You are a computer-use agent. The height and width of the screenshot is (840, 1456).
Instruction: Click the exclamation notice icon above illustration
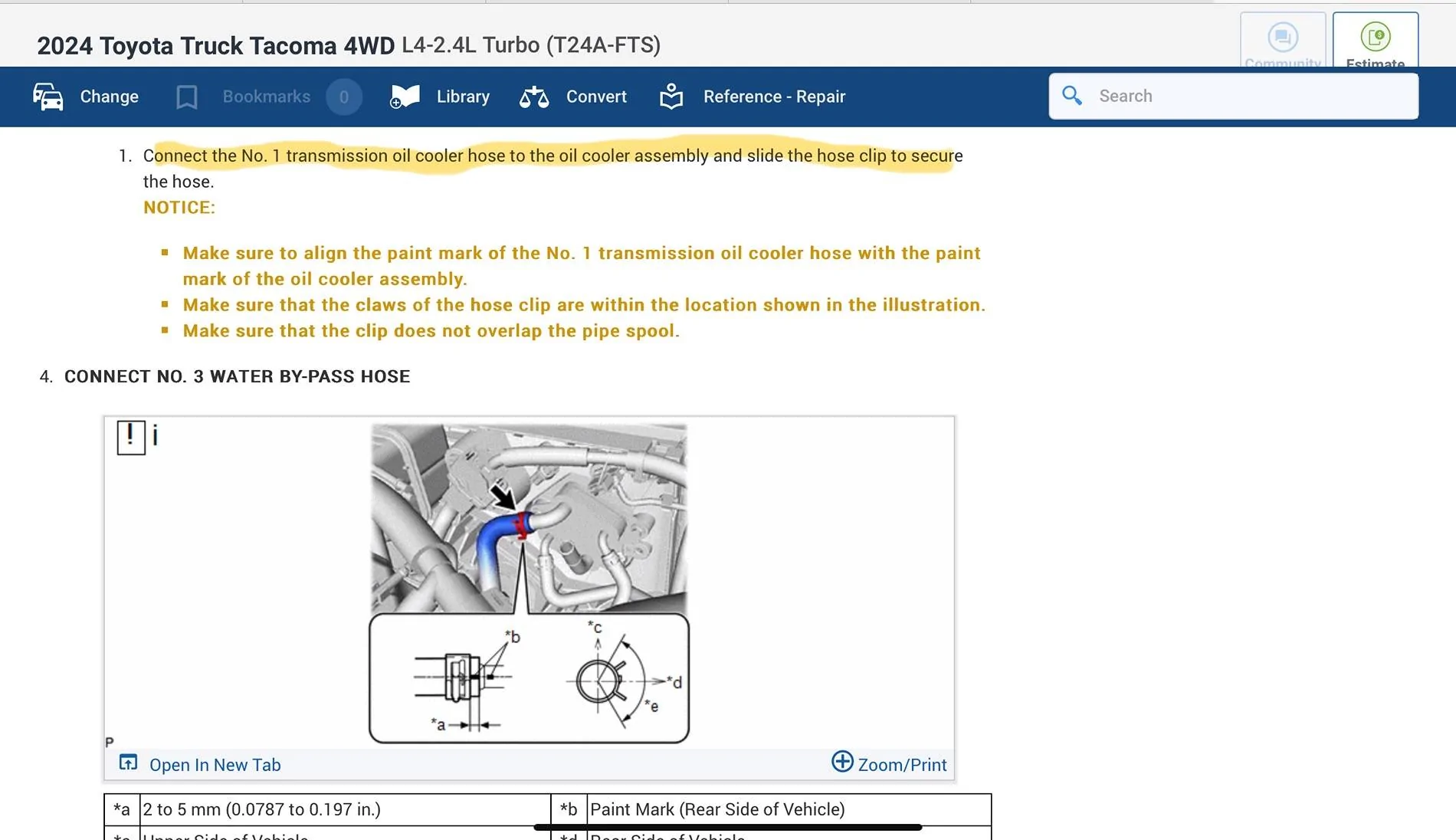tap(131, 437)
